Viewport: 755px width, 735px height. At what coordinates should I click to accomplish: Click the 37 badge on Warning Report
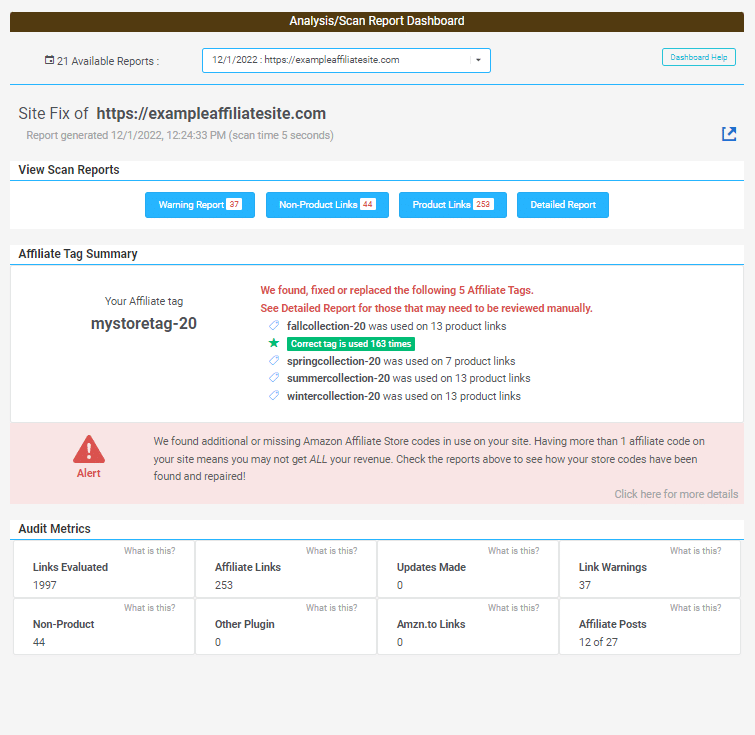point(234,204)
